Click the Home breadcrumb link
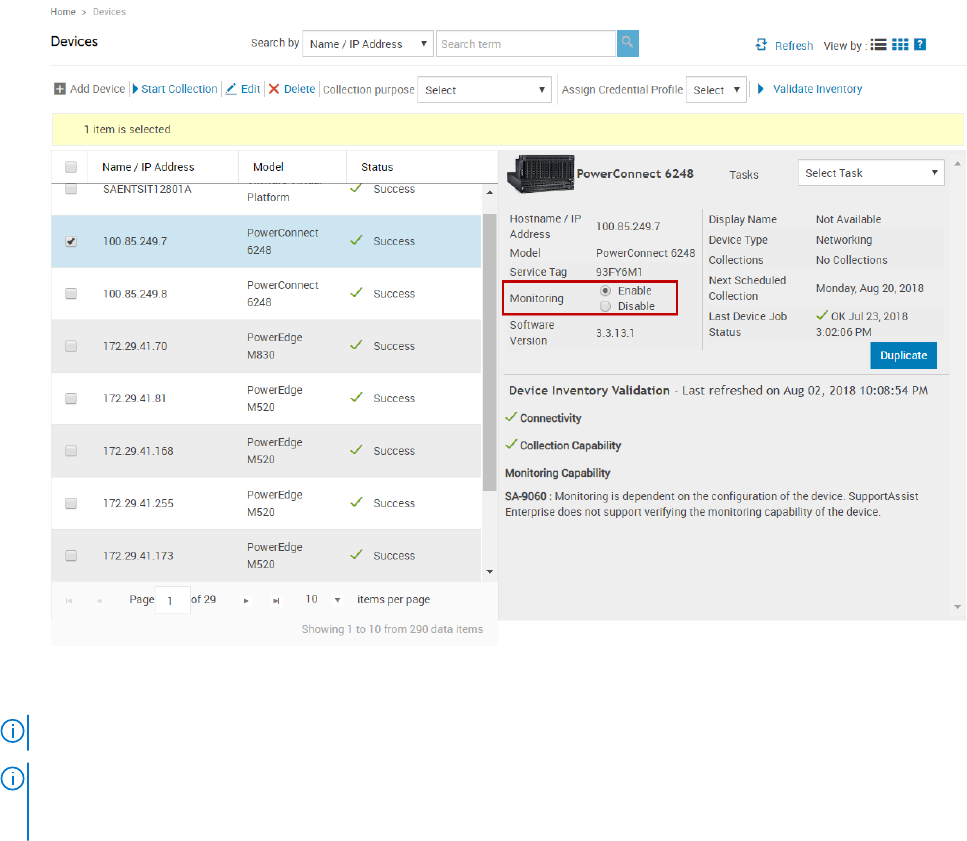This screenshot has height=841, width=967. click(x=63, y=12)
